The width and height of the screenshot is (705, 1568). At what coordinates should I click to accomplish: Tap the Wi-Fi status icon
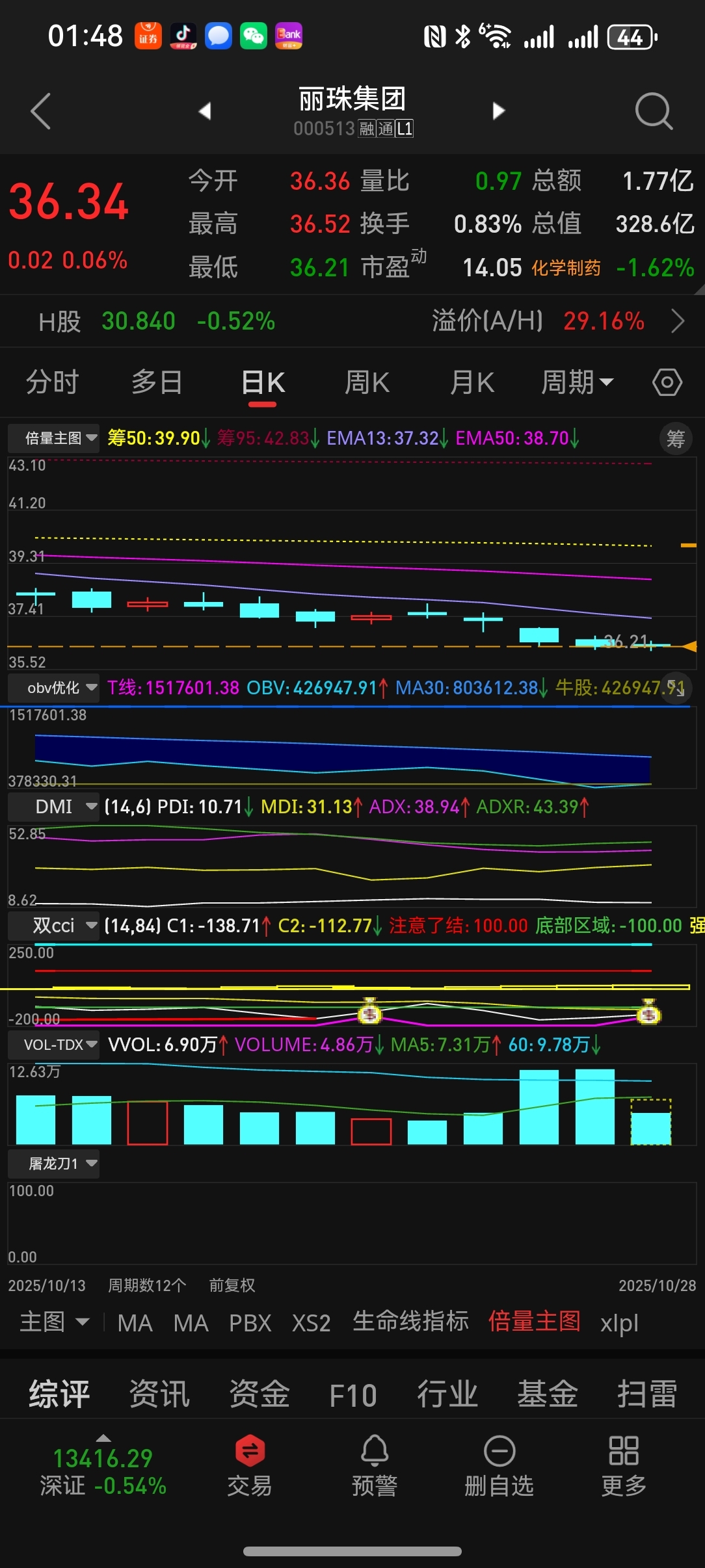(496, 36)
